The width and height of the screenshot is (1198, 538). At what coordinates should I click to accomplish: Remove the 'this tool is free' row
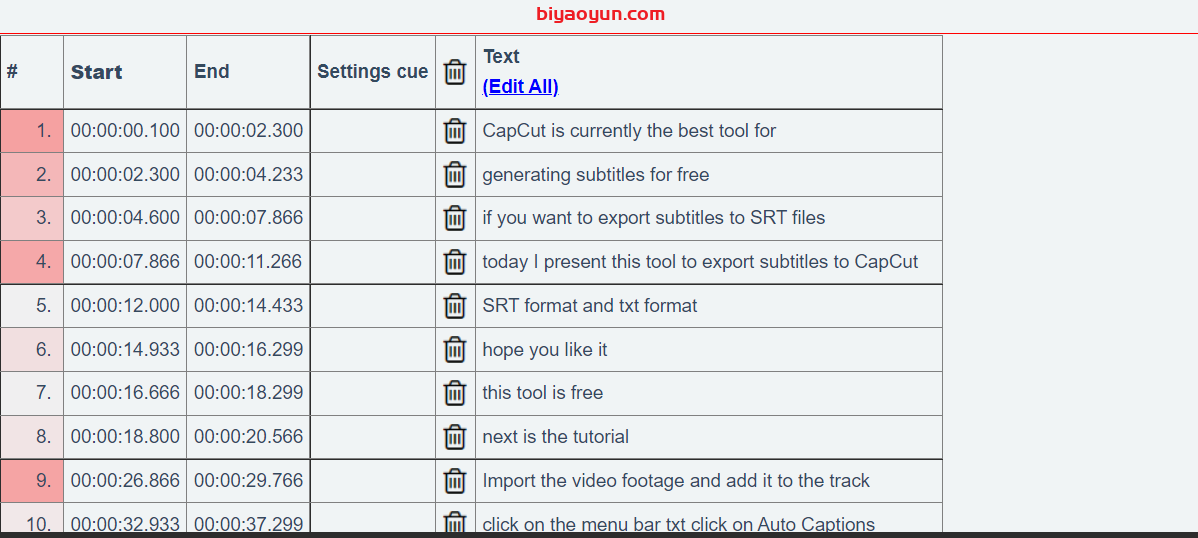[455, 394]
